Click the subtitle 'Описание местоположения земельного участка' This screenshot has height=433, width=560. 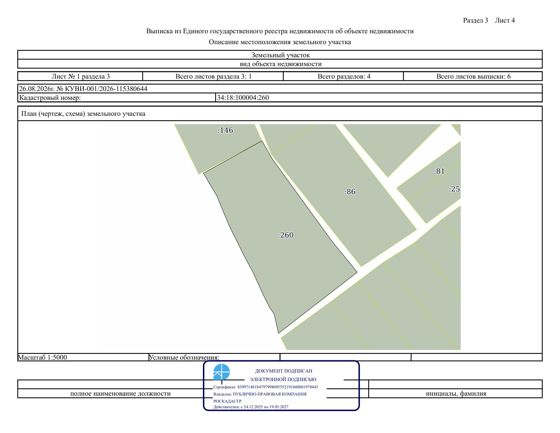point(280,42)
